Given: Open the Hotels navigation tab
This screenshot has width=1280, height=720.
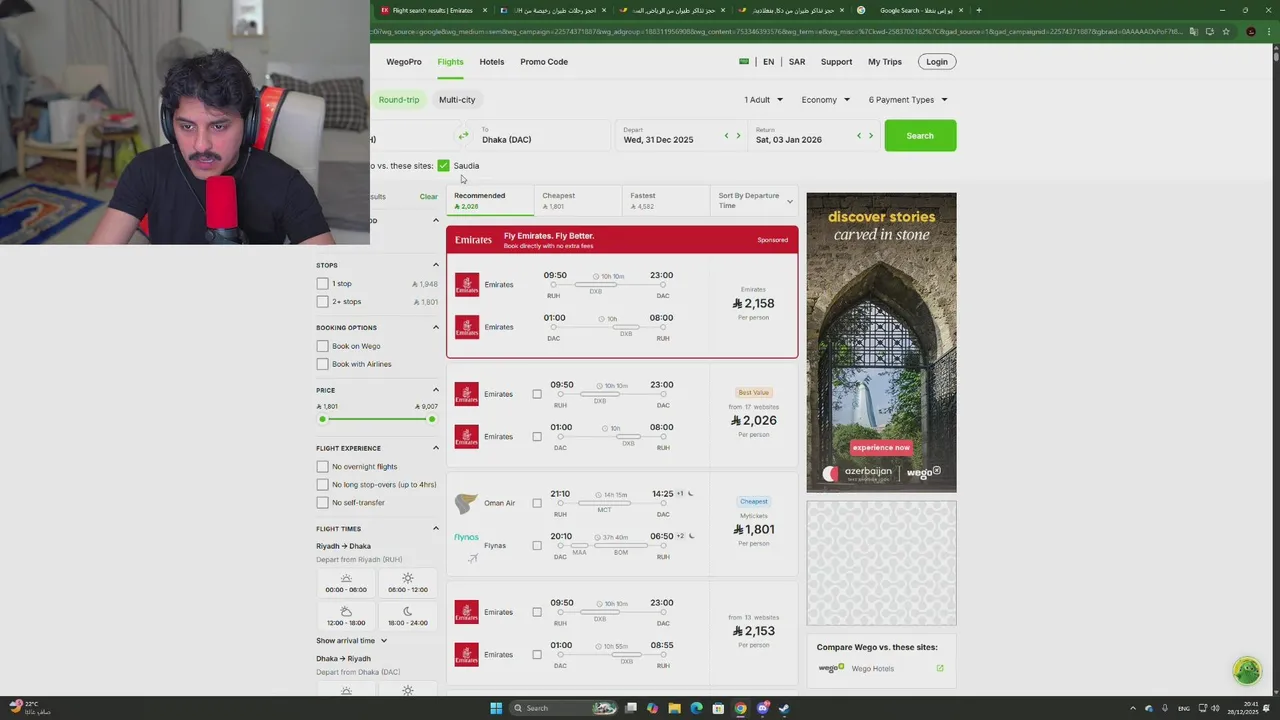Looking at the screenshot, I should pos(492,61).
